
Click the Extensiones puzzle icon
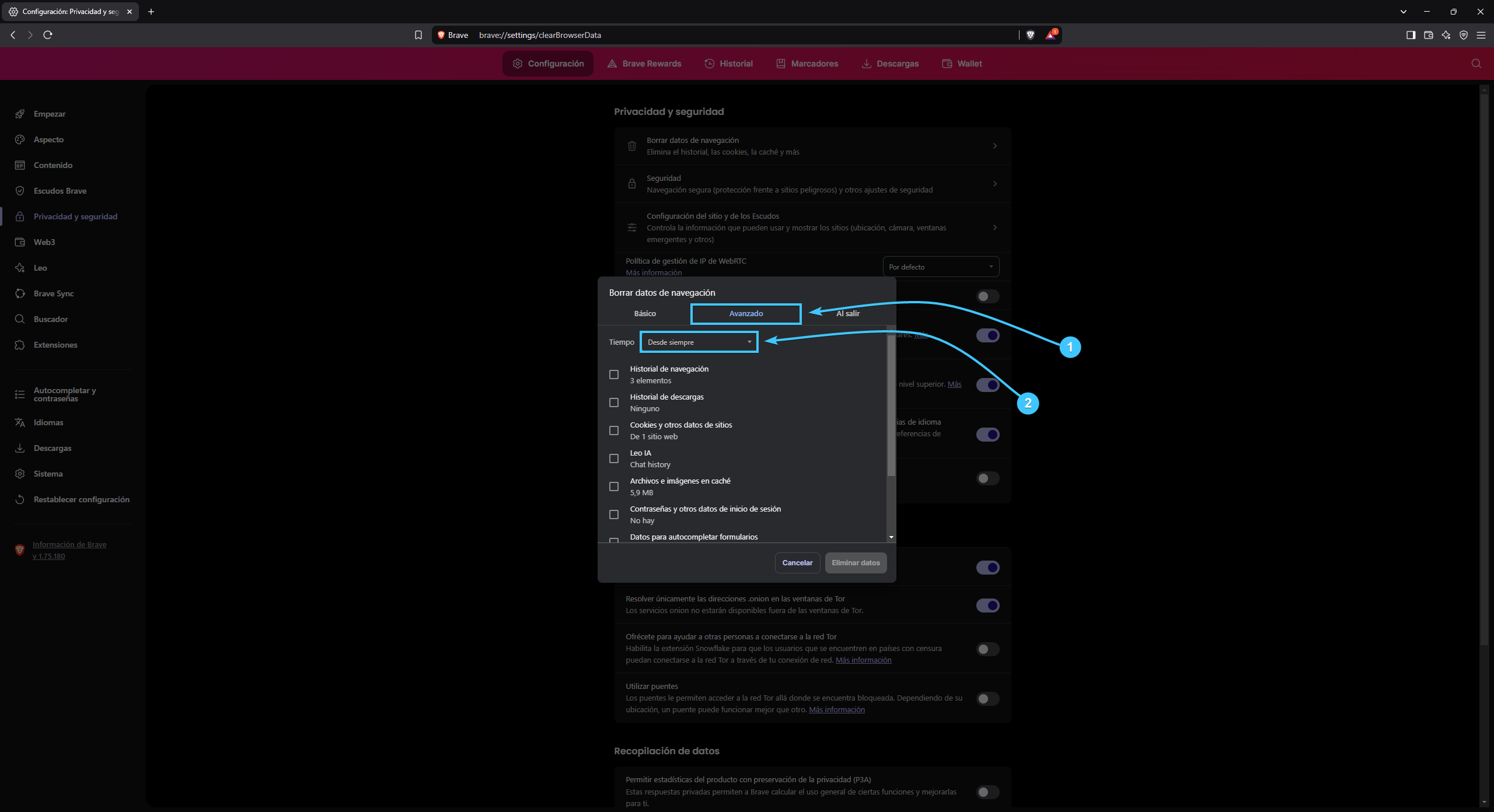20,345
